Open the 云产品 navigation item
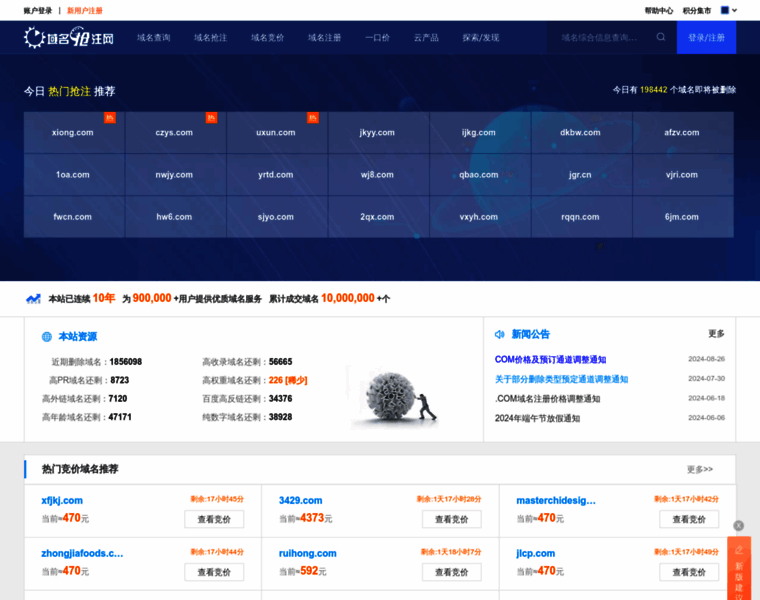Viewport: 760px width, 600px height. (426, 37)
